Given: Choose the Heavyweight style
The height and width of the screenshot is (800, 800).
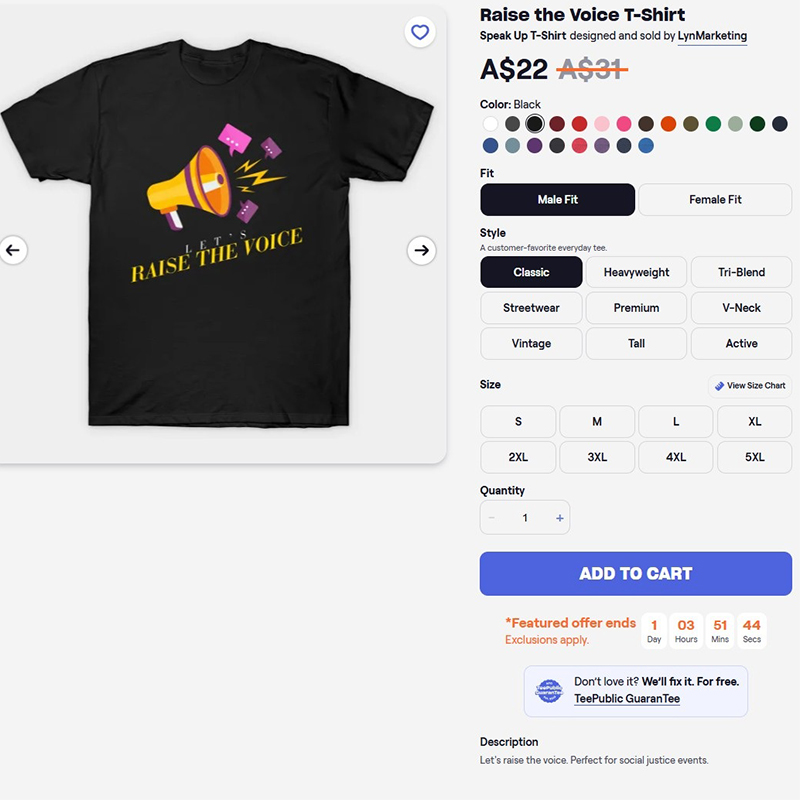Looking at the screenshot, I should click(x=636, y=272).
